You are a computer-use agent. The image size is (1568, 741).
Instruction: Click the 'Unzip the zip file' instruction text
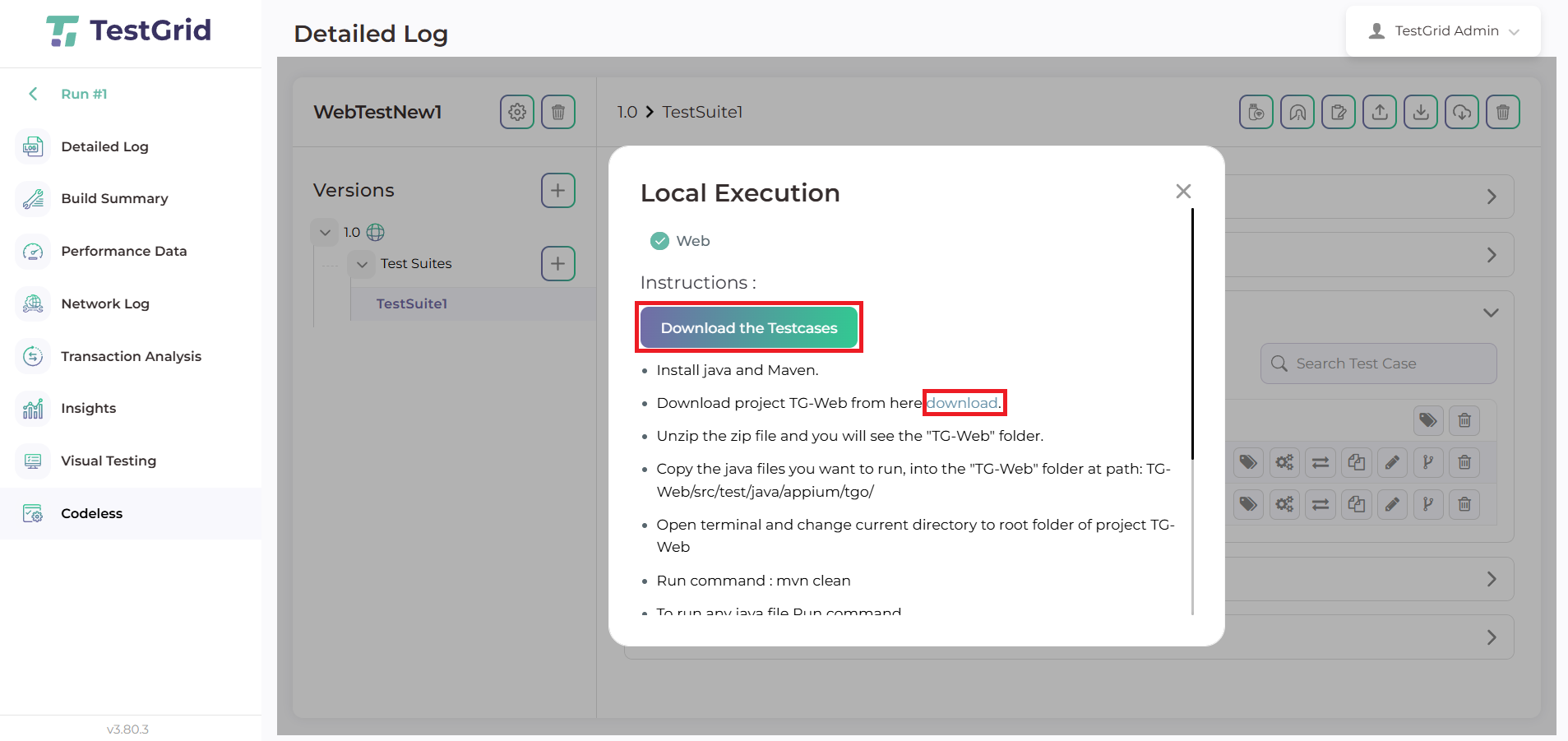tap(849, 436)
